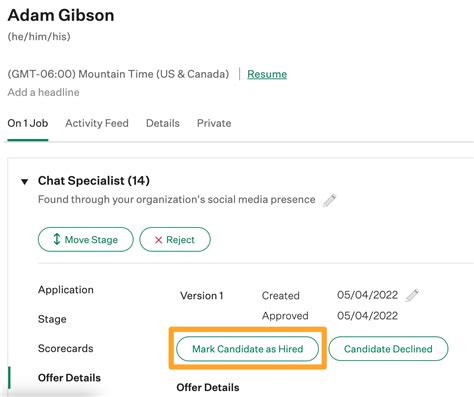474x397 pixels.
Task: Reject the candidate
Action: [x=175, y=239]
